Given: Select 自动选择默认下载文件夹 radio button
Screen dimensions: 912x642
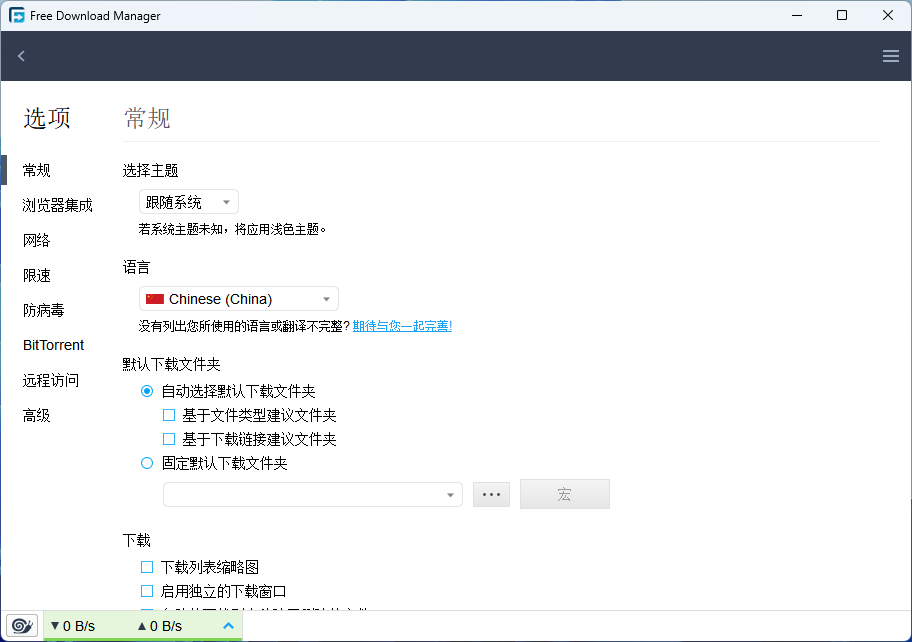Looking at the screenshot, I should pyautogui.click(x=147, y=391).
